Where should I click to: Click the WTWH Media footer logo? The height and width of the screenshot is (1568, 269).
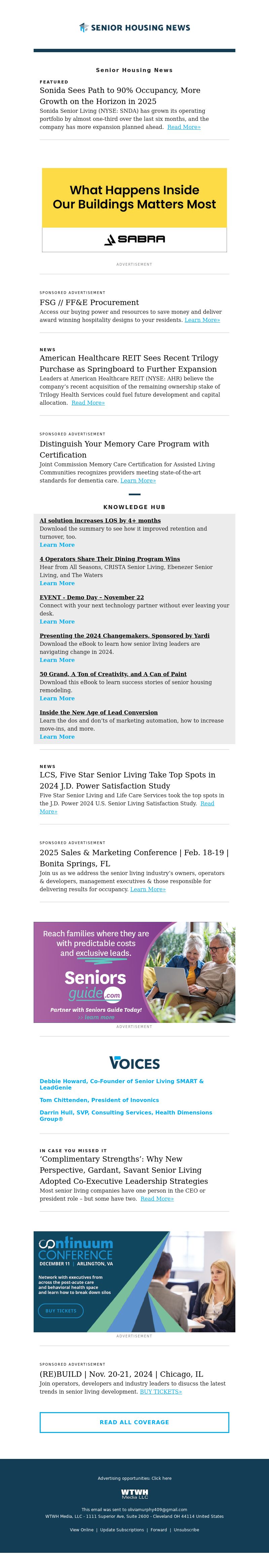point(134,1493)
